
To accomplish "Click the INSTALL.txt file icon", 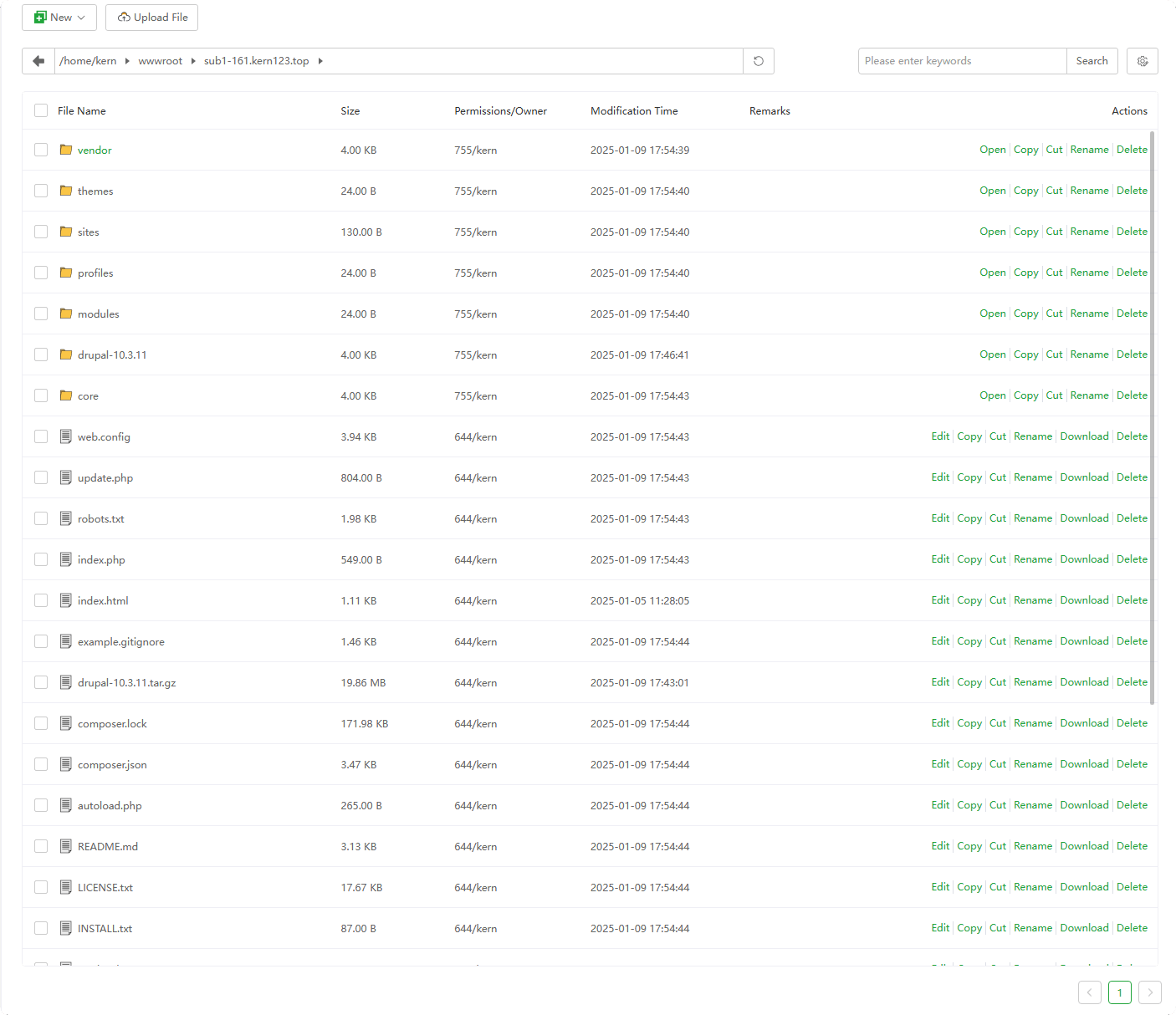I will click(x=66, y=928).
